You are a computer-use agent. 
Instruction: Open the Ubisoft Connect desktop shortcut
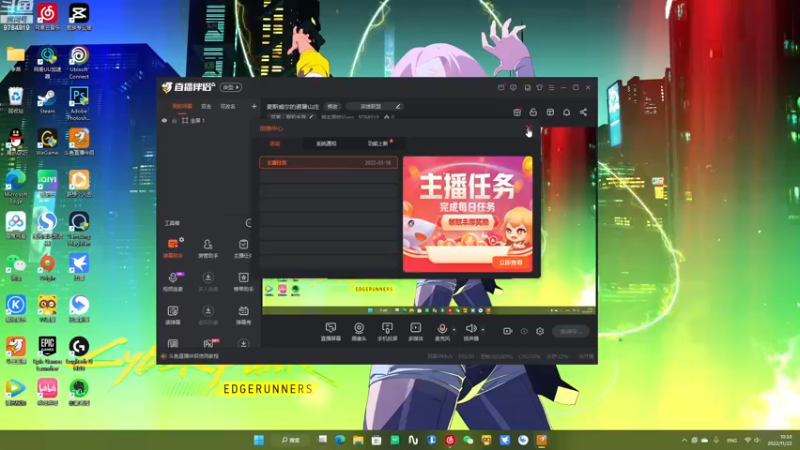coord(79,62)
